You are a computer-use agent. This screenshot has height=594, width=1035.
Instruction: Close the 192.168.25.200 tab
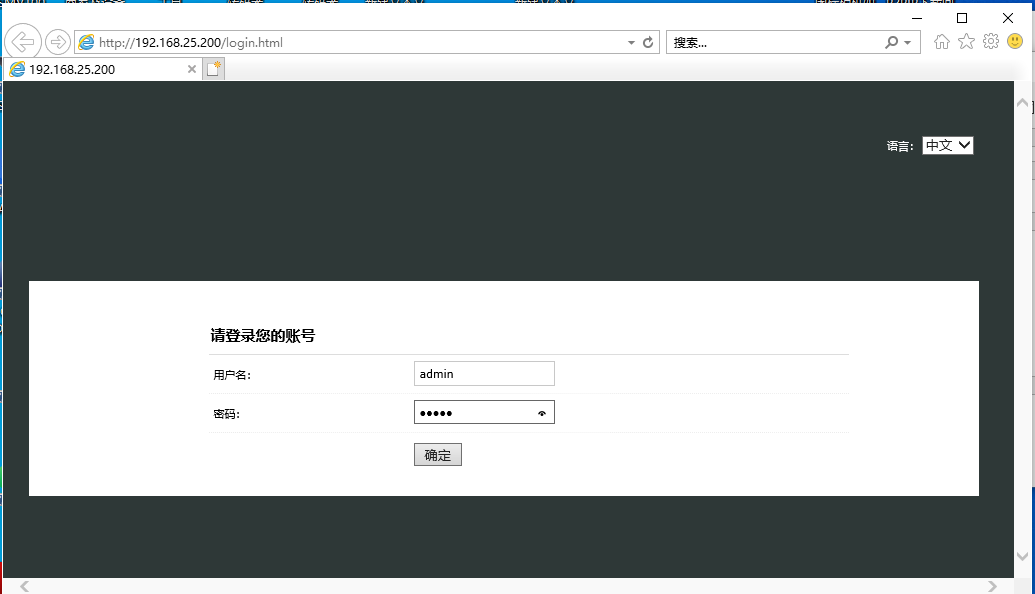point(190,69)
